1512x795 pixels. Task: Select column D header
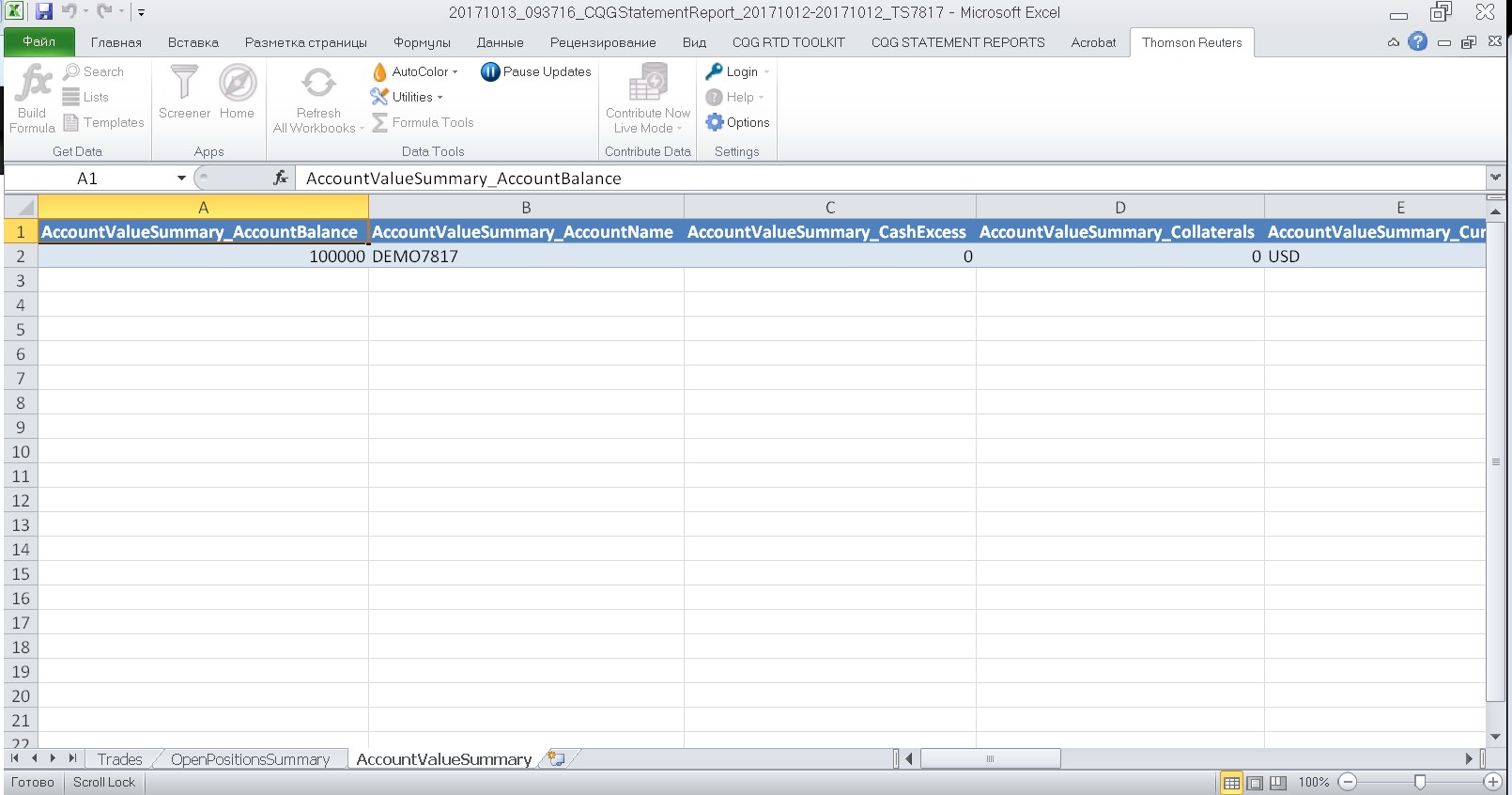tap(1119, 207)
